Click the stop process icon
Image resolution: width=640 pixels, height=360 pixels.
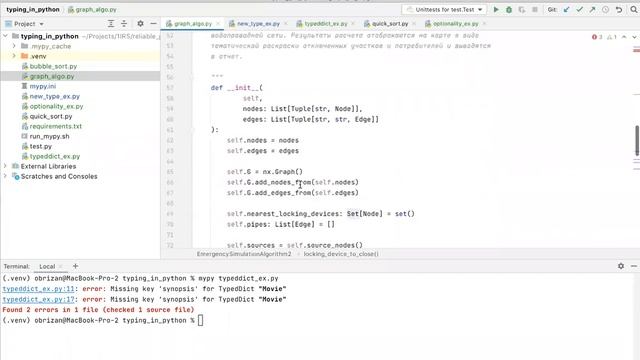tap(535, 9)
